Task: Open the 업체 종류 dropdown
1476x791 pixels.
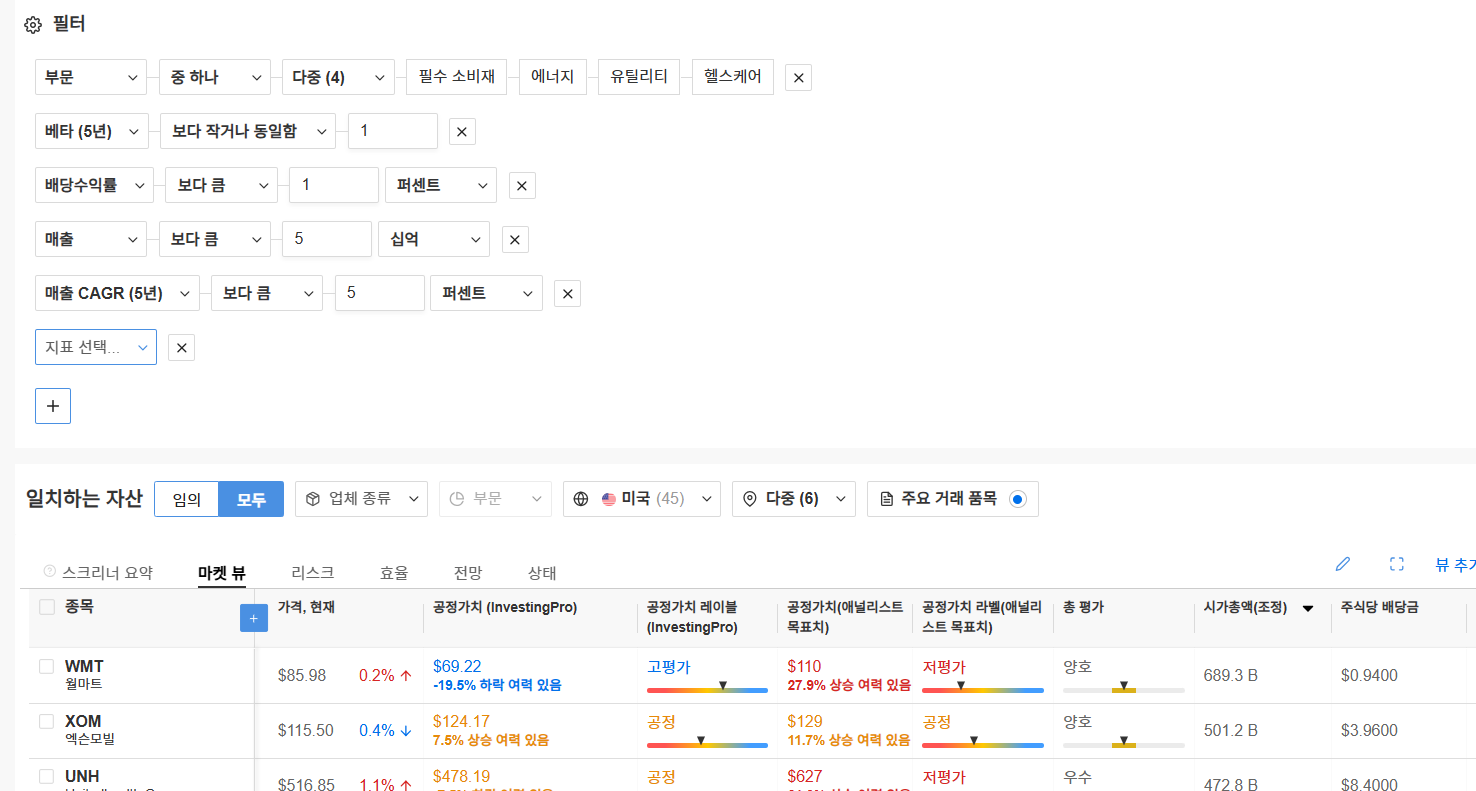Action: (x=361, y=499)
